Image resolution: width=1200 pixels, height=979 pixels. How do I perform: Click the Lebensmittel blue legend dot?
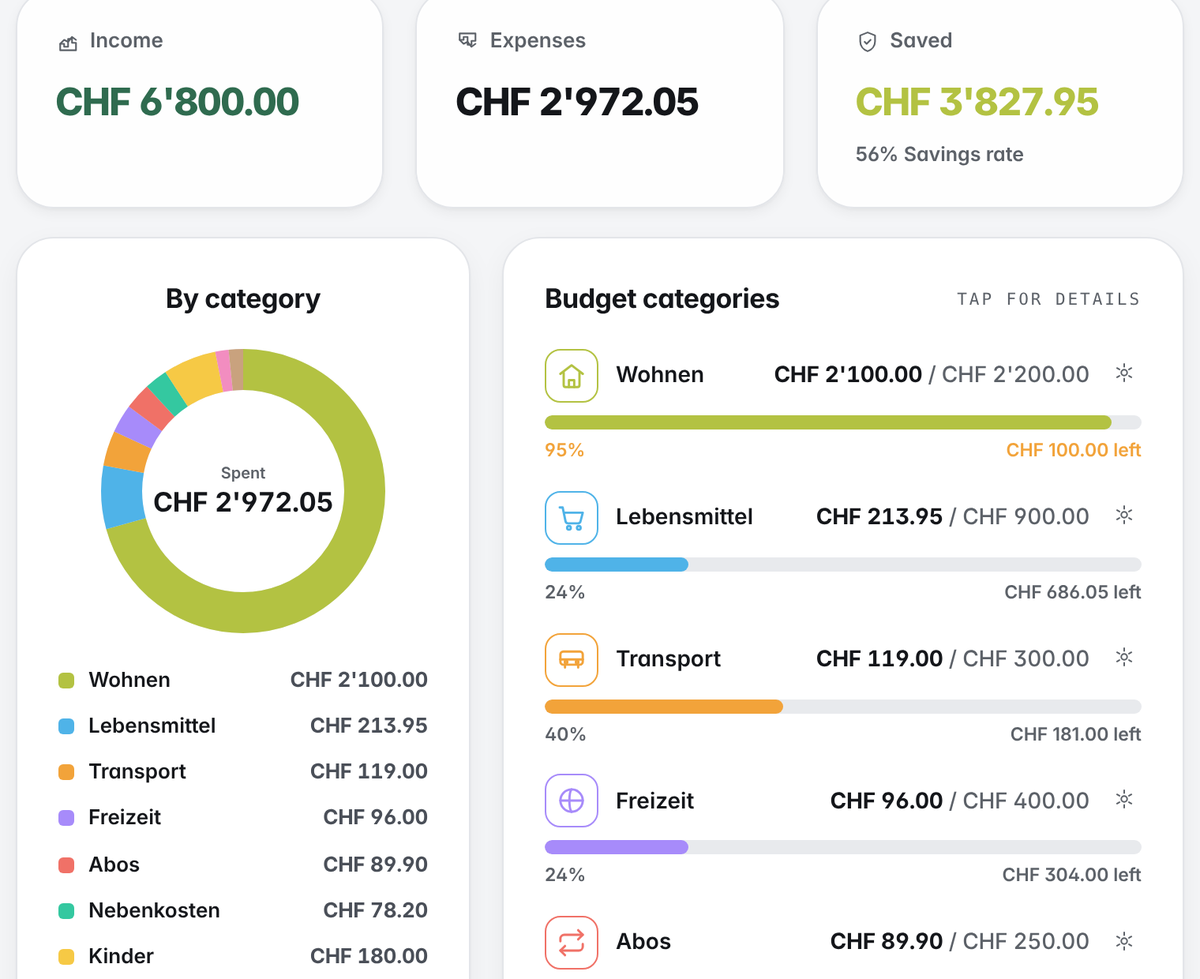click(66, 727)
